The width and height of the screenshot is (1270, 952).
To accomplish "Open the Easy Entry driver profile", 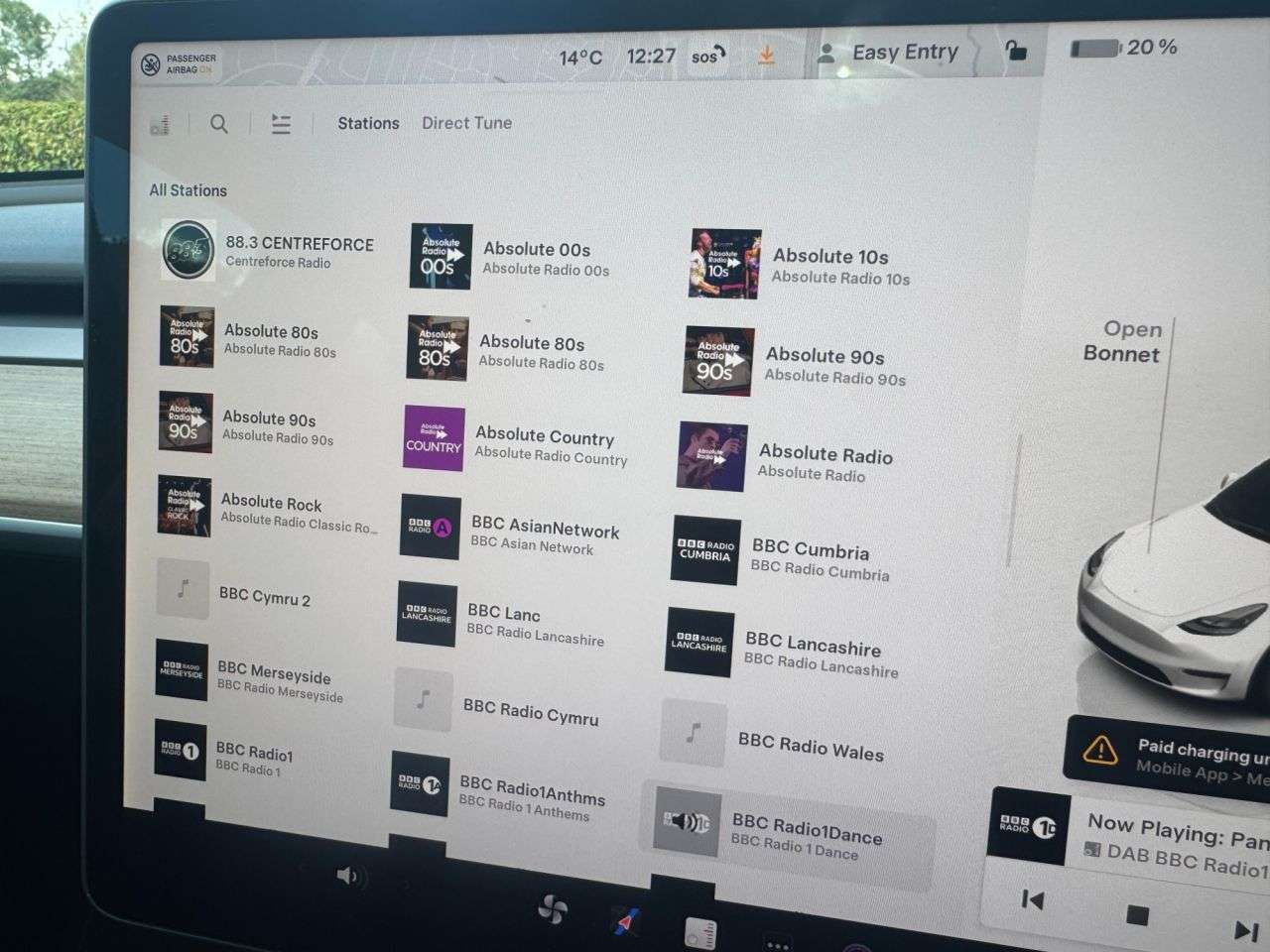I will coord(889,54).
